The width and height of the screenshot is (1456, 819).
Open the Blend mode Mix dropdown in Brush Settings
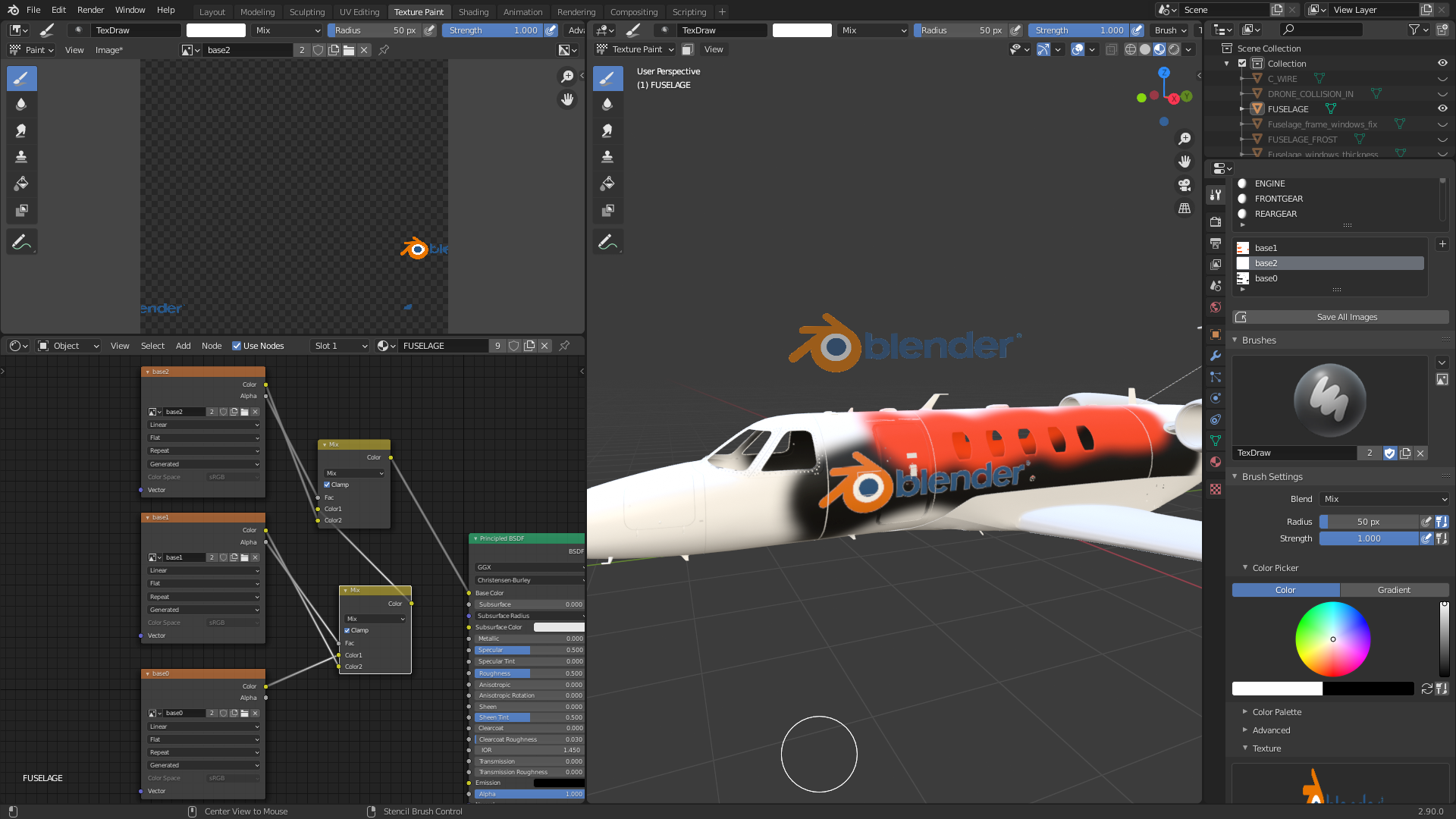click(1385, 499)
